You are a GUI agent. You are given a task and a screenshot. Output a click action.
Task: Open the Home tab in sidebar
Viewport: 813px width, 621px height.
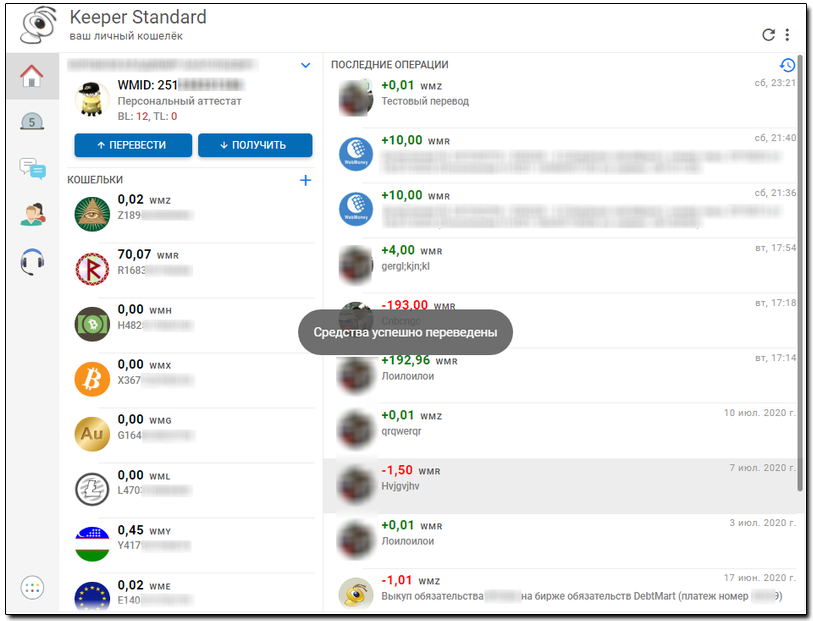coord(32,76)
